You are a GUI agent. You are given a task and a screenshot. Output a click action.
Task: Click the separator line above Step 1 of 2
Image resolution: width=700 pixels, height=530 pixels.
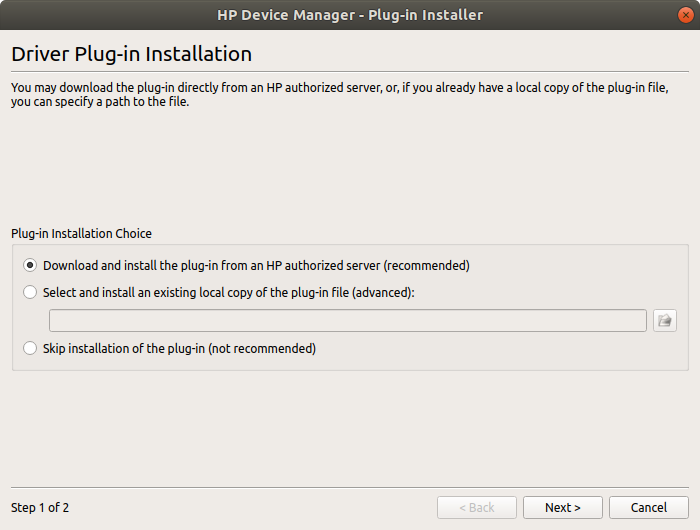click(350, 488)
